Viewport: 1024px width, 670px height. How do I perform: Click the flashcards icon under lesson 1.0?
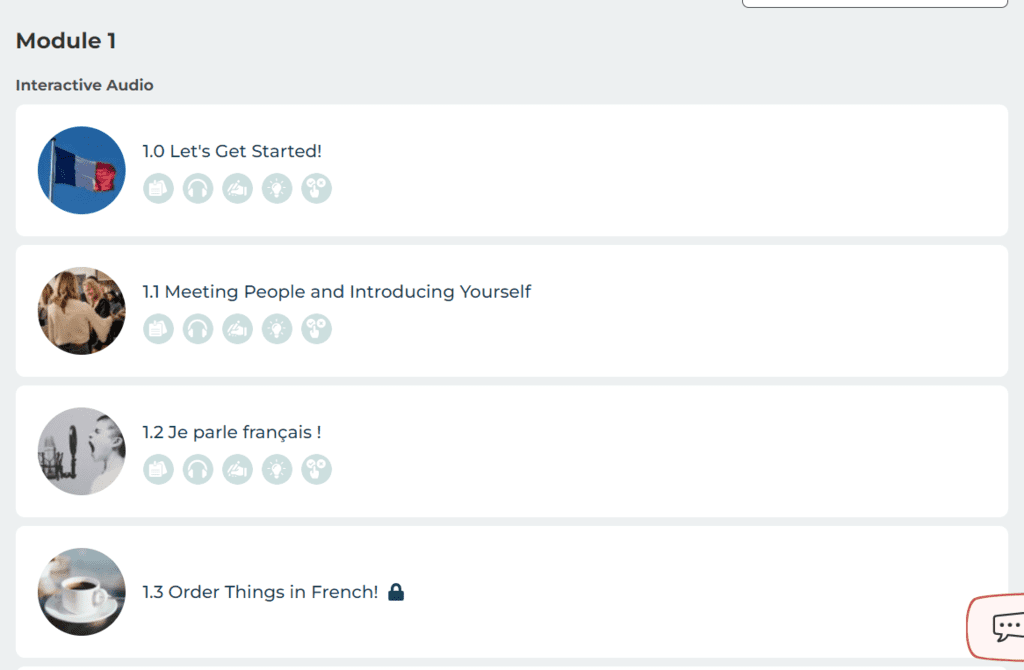click(x=159, y=188)
